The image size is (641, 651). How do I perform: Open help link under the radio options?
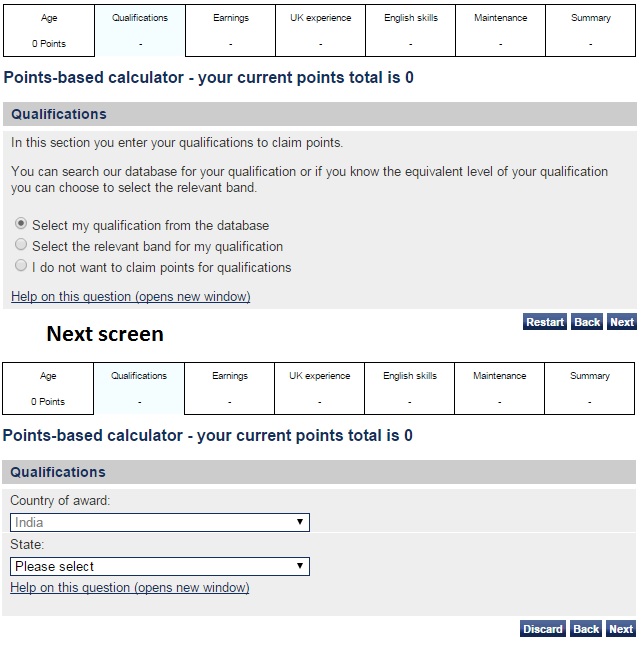tap(131, 296)
